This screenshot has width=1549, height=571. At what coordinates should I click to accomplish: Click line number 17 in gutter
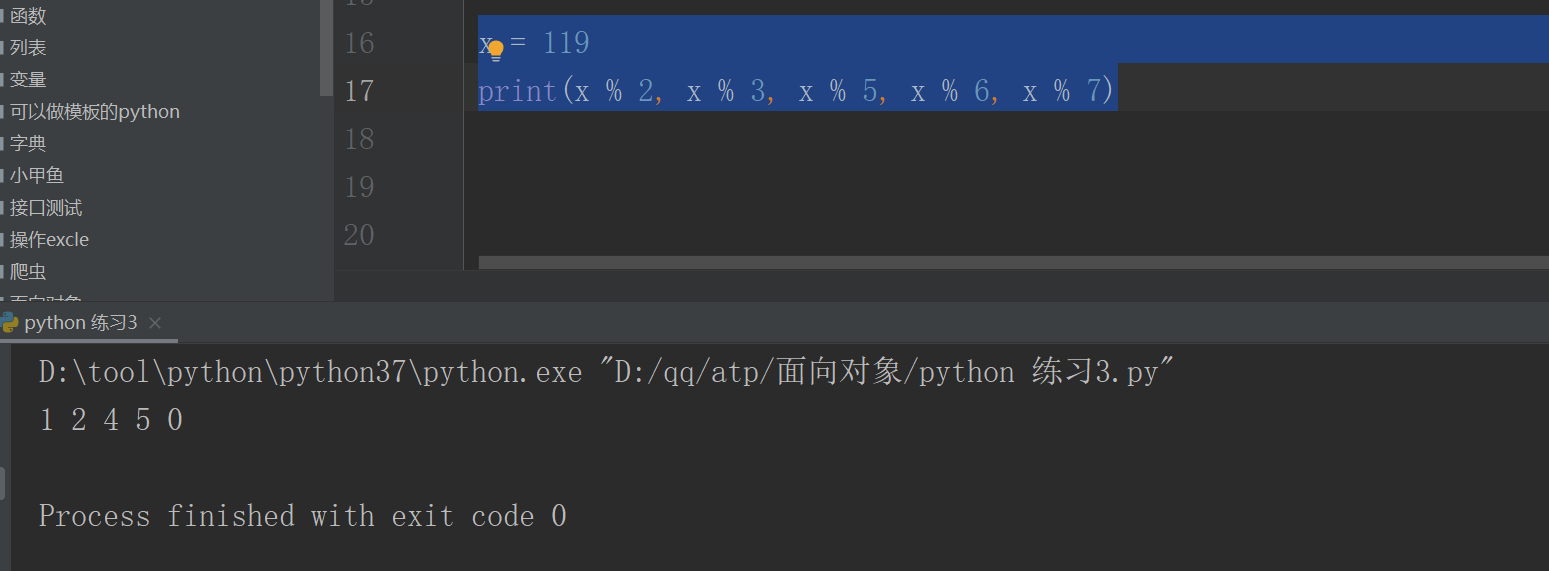pyautogui.click(x=359, y=91)
